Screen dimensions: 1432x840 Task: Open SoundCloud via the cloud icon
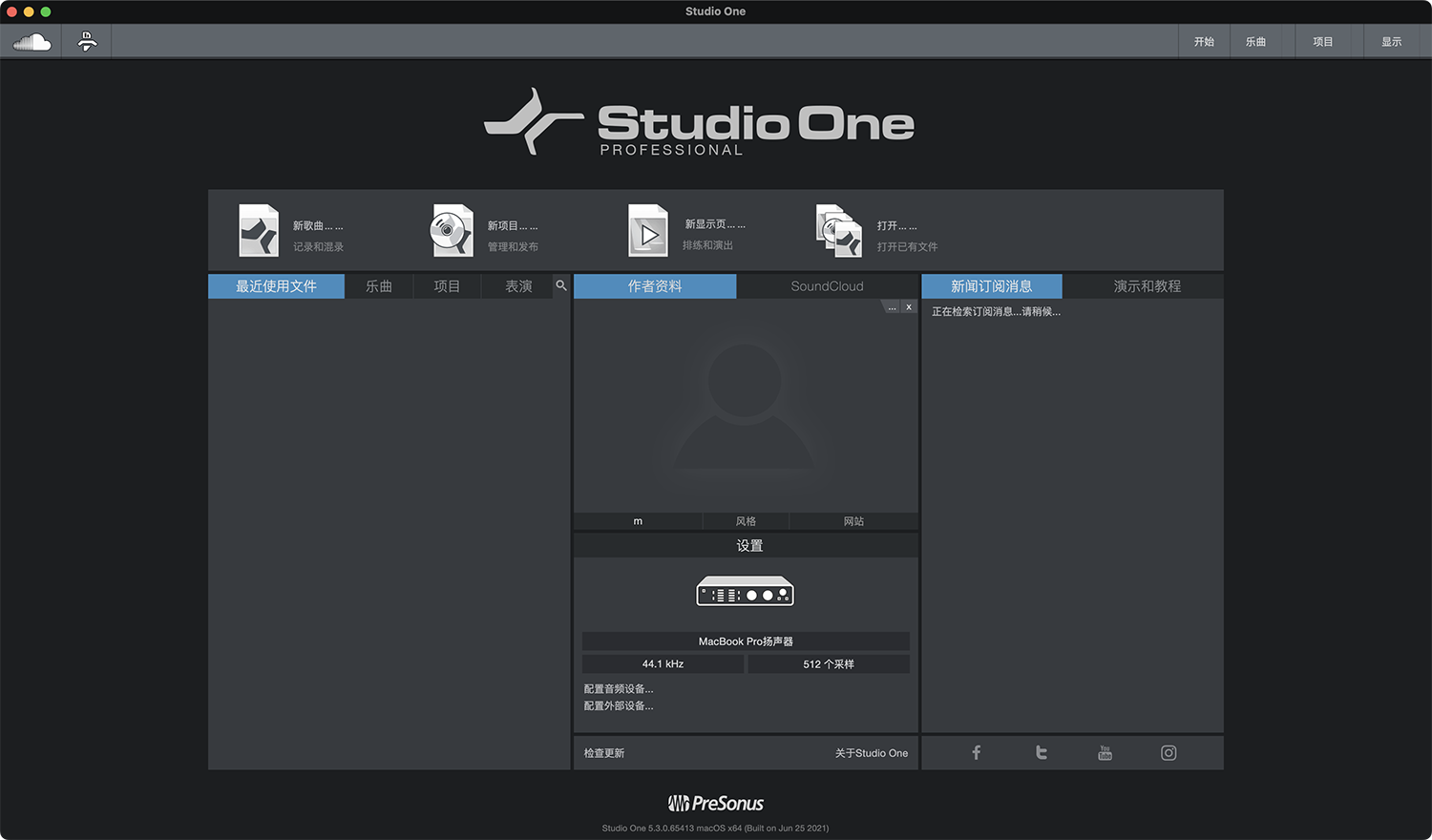pos(31,41)
